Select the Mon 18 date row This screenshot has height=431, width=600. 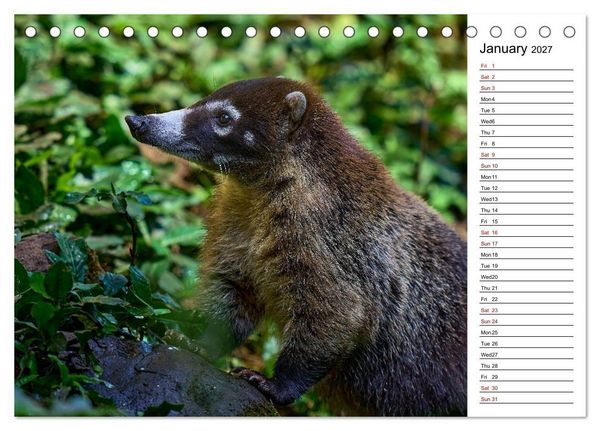click(527, 255)
